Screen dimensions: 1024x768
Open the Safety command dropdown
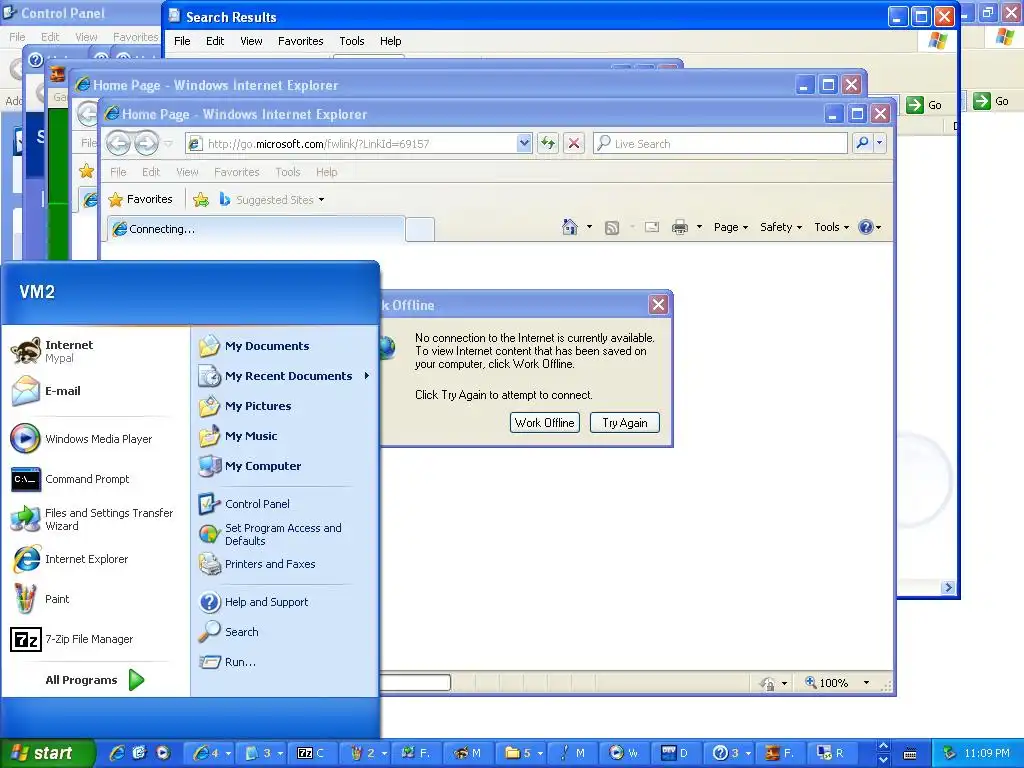click(x=780, y=227)
